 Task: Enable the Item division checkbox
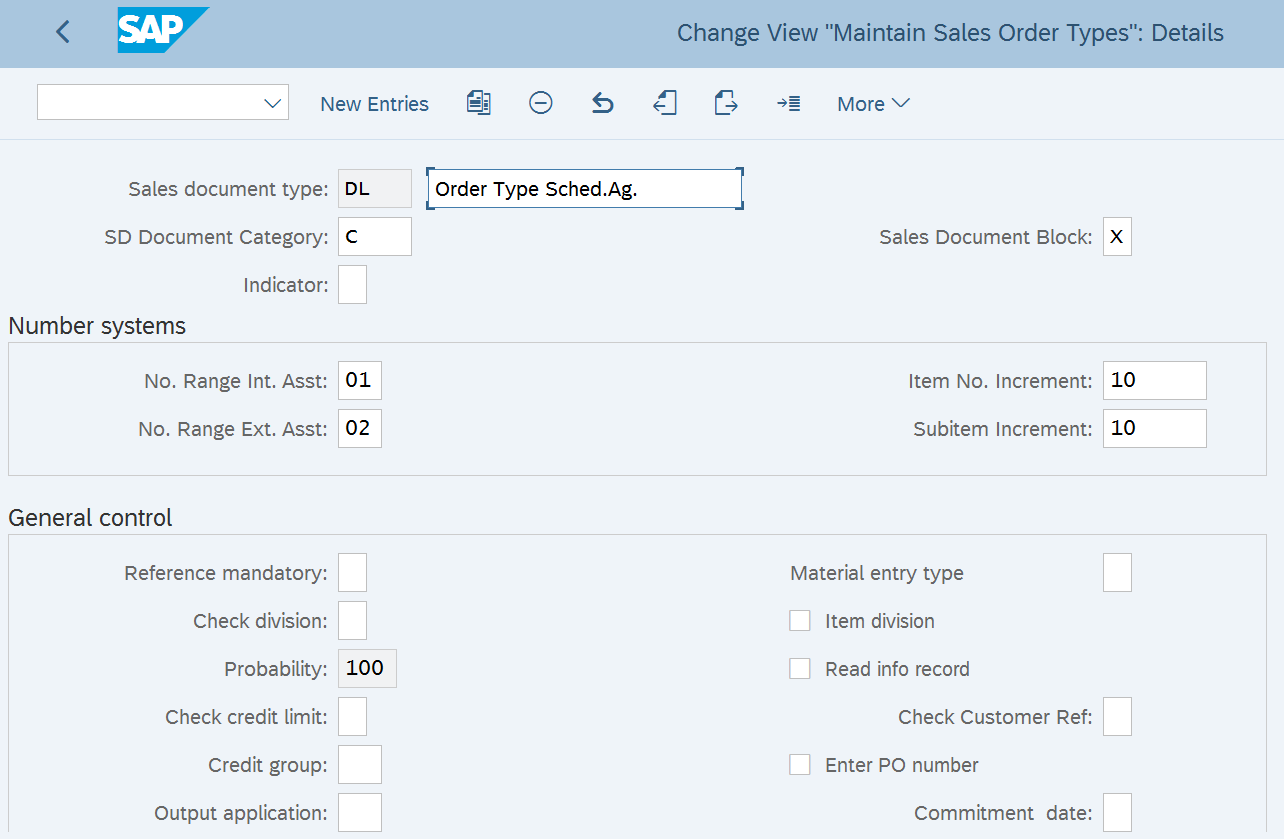tap(800, 621)
